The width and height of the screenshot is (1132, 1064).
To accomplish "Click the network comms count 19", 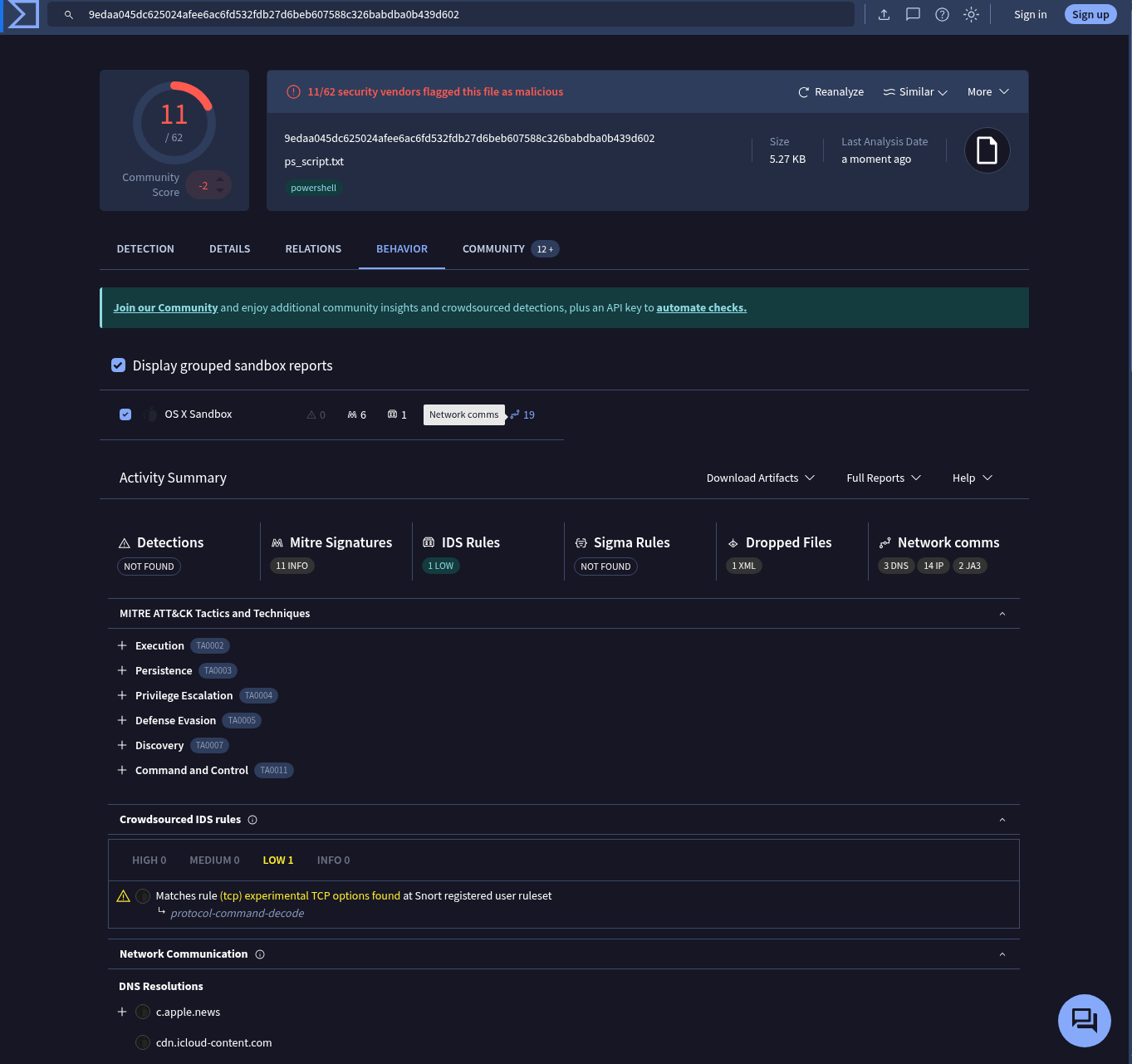I will tap(522, 414).
